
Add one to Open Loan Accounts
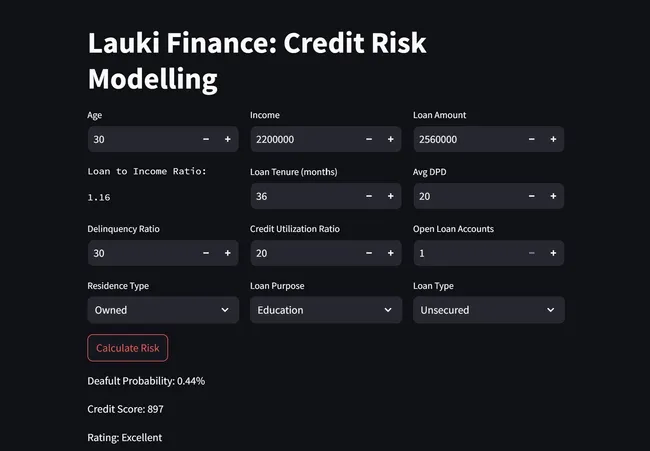point(553,253)
